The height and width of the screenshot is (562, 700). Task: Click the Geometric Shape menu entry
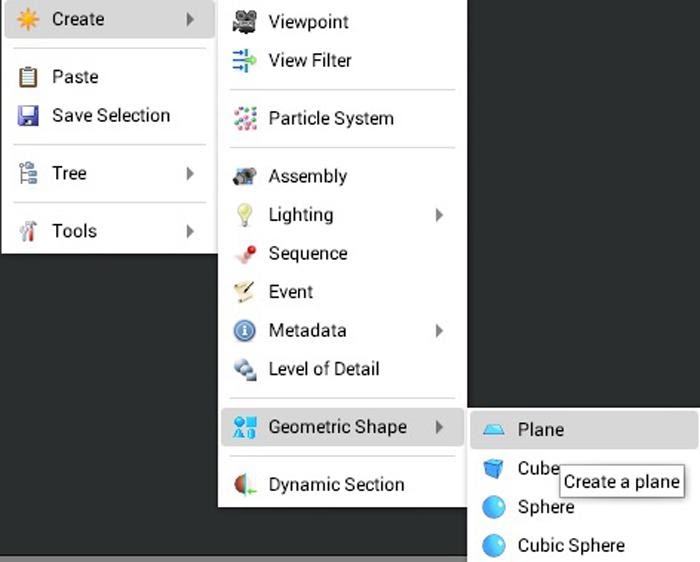[x=342, y=427]
